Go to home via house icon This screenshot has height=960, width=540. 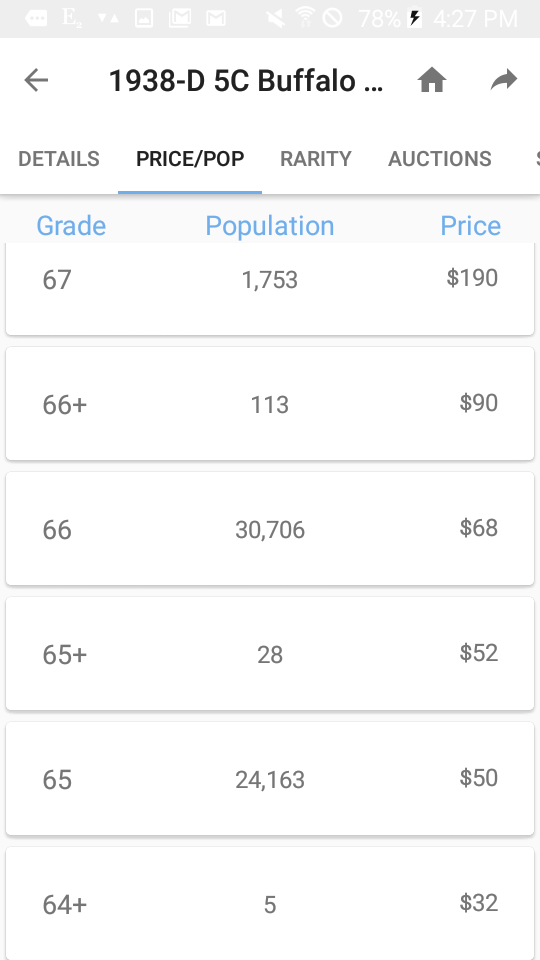click(x=432, y=80)
